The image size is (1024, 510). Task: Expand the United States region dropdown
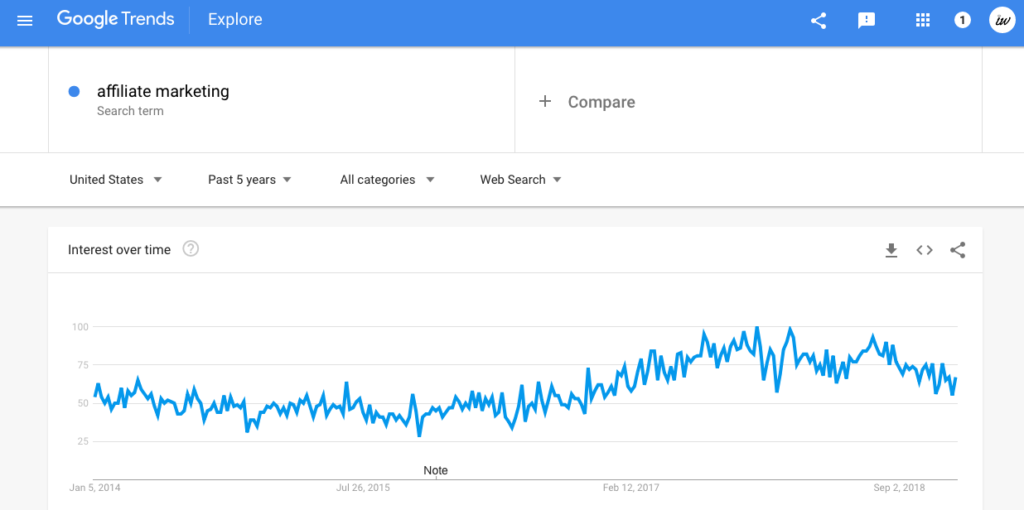point(116,180)
